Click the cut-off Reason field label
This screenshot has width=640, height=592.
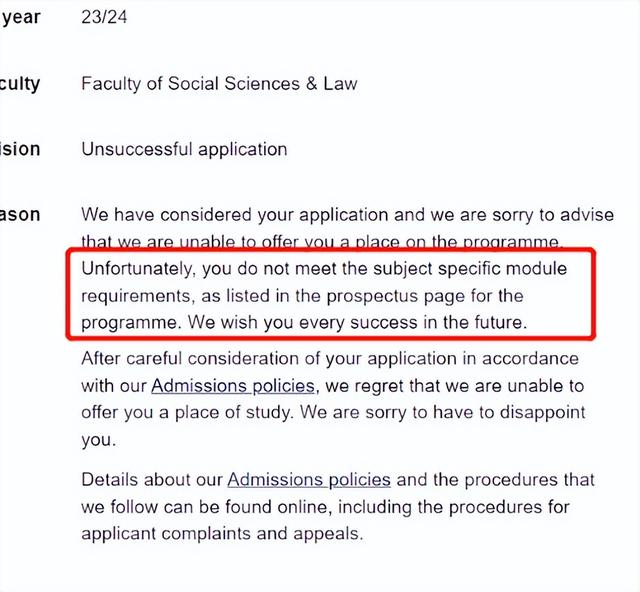tap(20, 215)
